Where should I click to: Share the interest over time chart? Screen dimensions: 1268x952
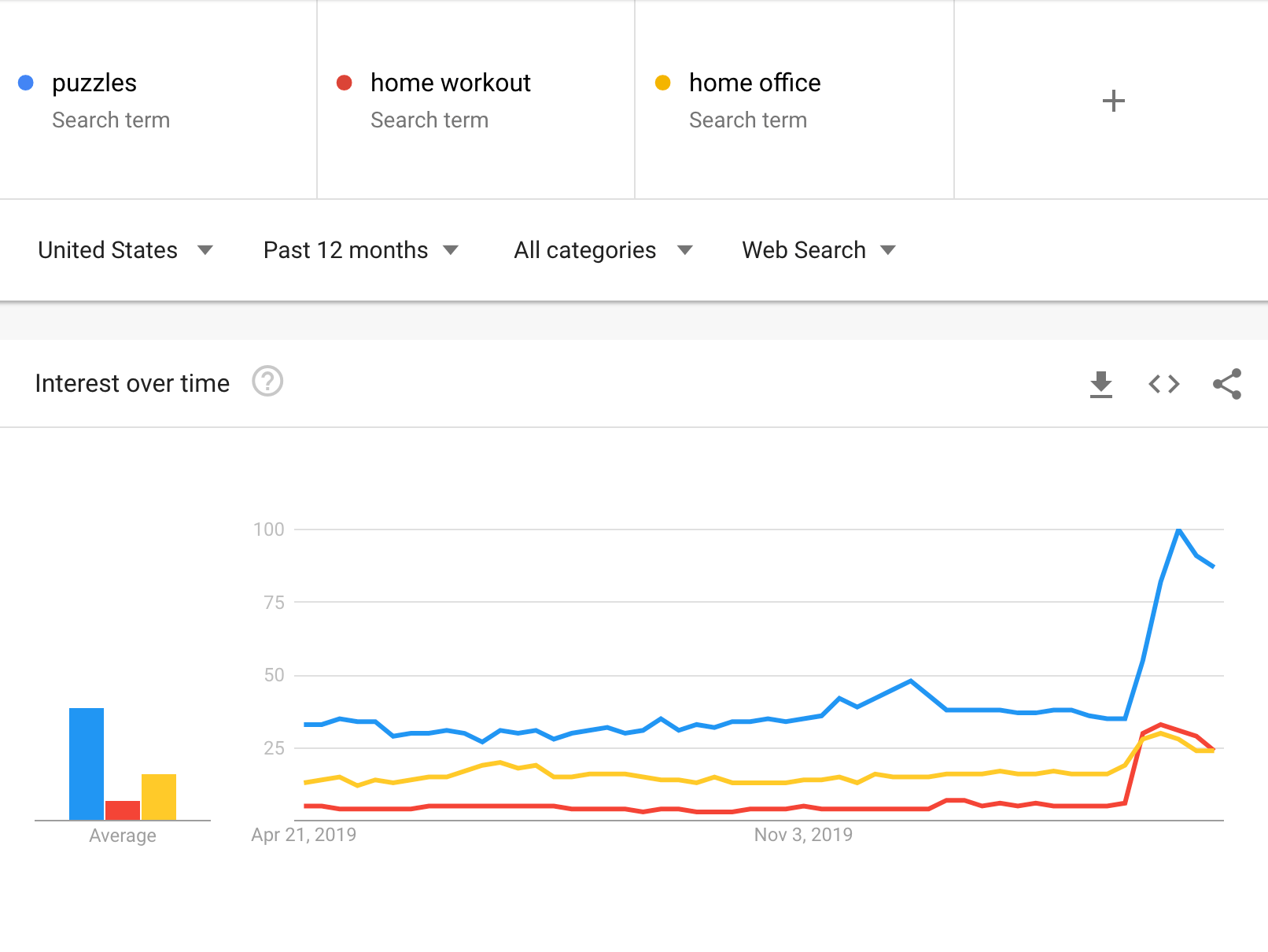click(x=1226, y=384)
